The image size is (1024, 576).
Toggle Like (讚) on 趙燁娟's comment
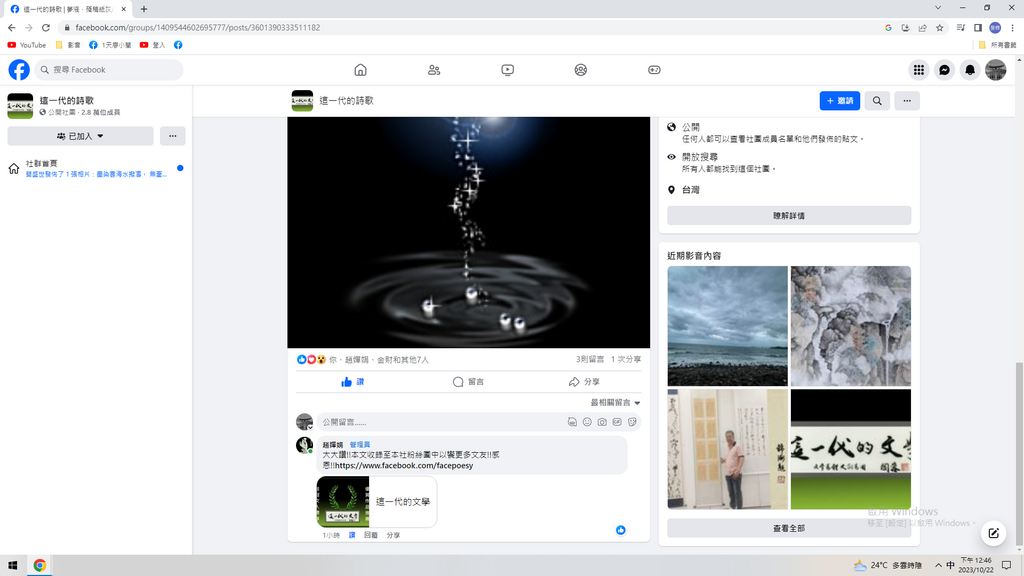pyautogui.click(x=352, y=535)
